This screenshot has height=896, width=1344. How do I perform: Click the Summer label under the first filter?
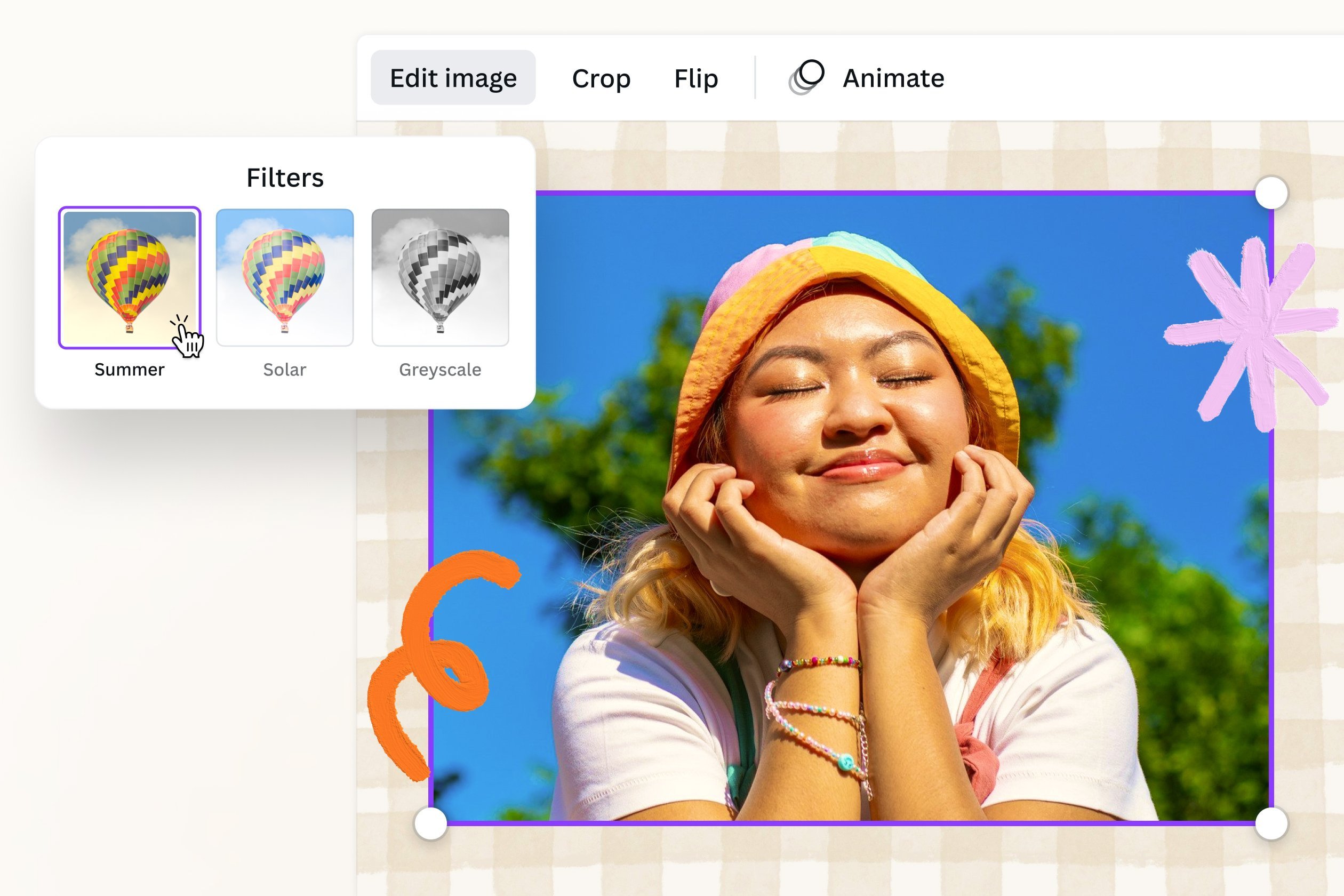coord(130,369)
